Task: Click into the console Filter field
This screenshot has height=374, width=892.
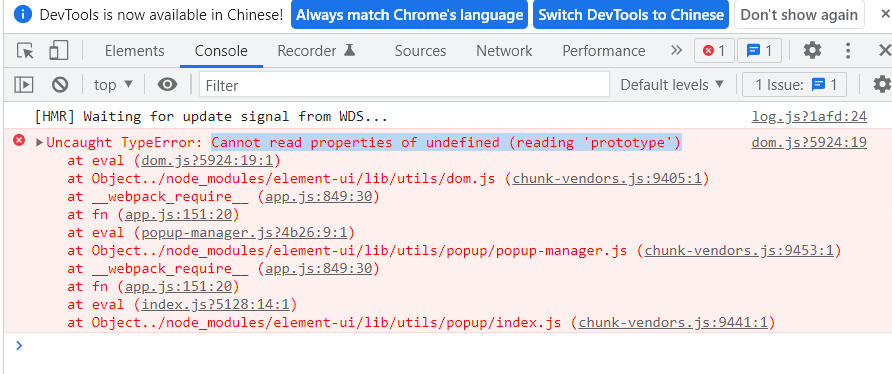Action: click(404, 85)
